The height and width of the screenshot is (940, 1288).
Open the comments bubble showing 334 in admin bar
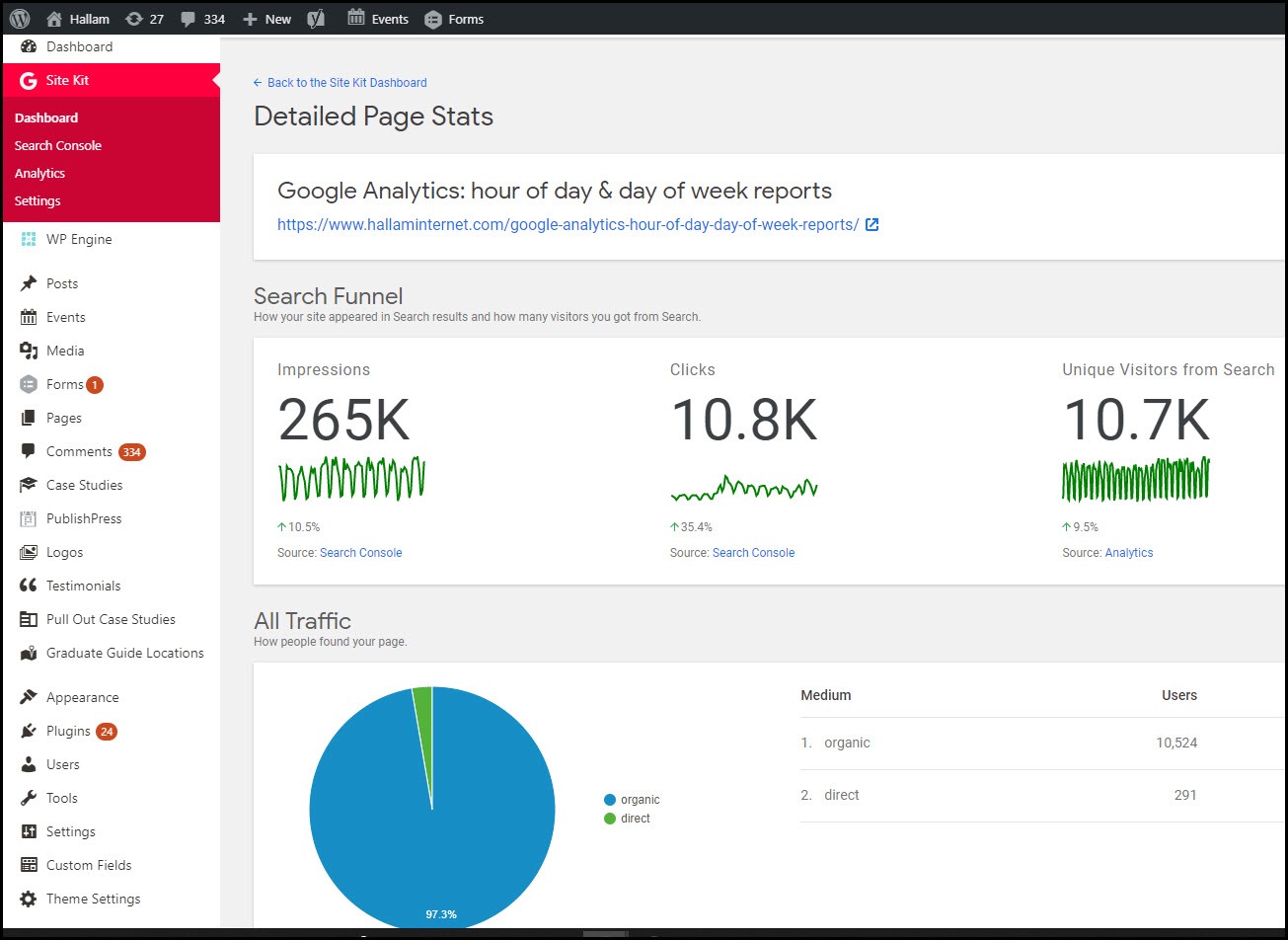click(x=189, y=19)
